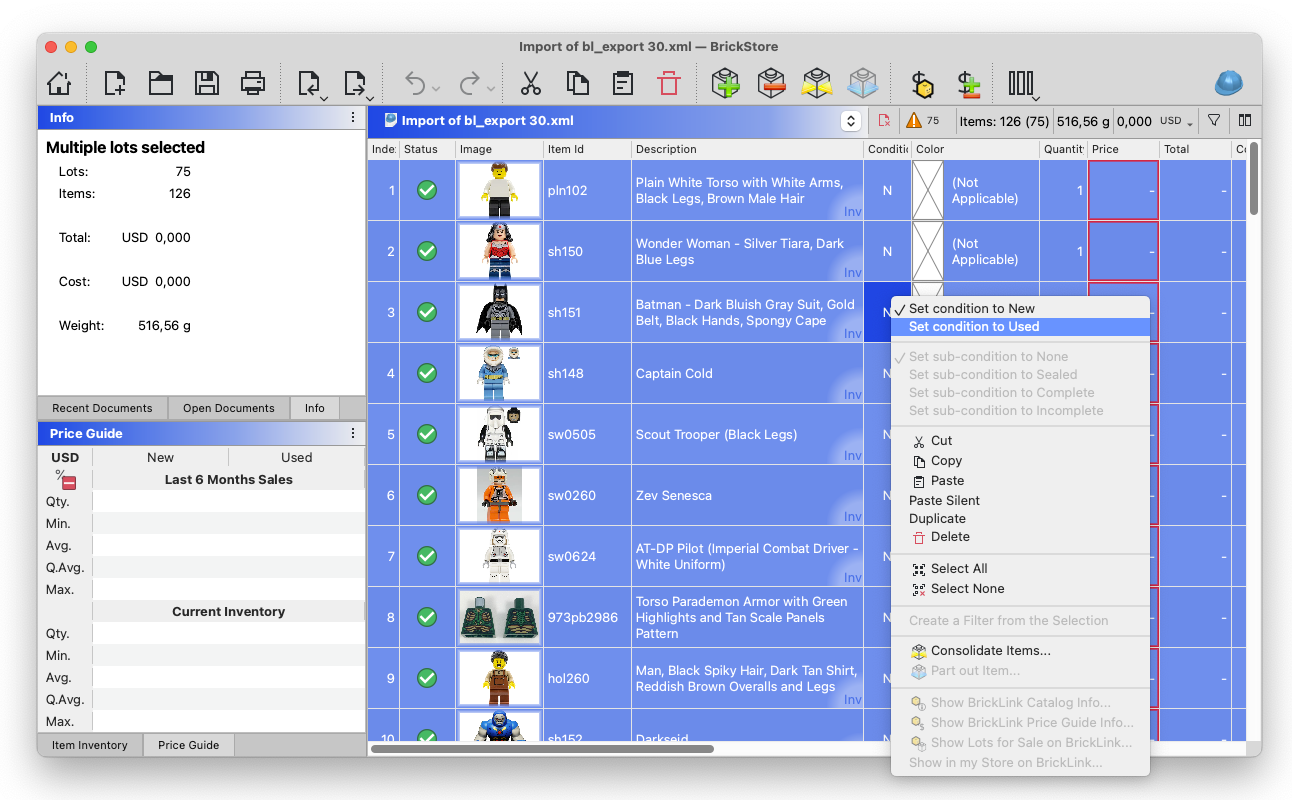Open the USD currency dropdown

pyautogui.click(x=1176, y=121)
